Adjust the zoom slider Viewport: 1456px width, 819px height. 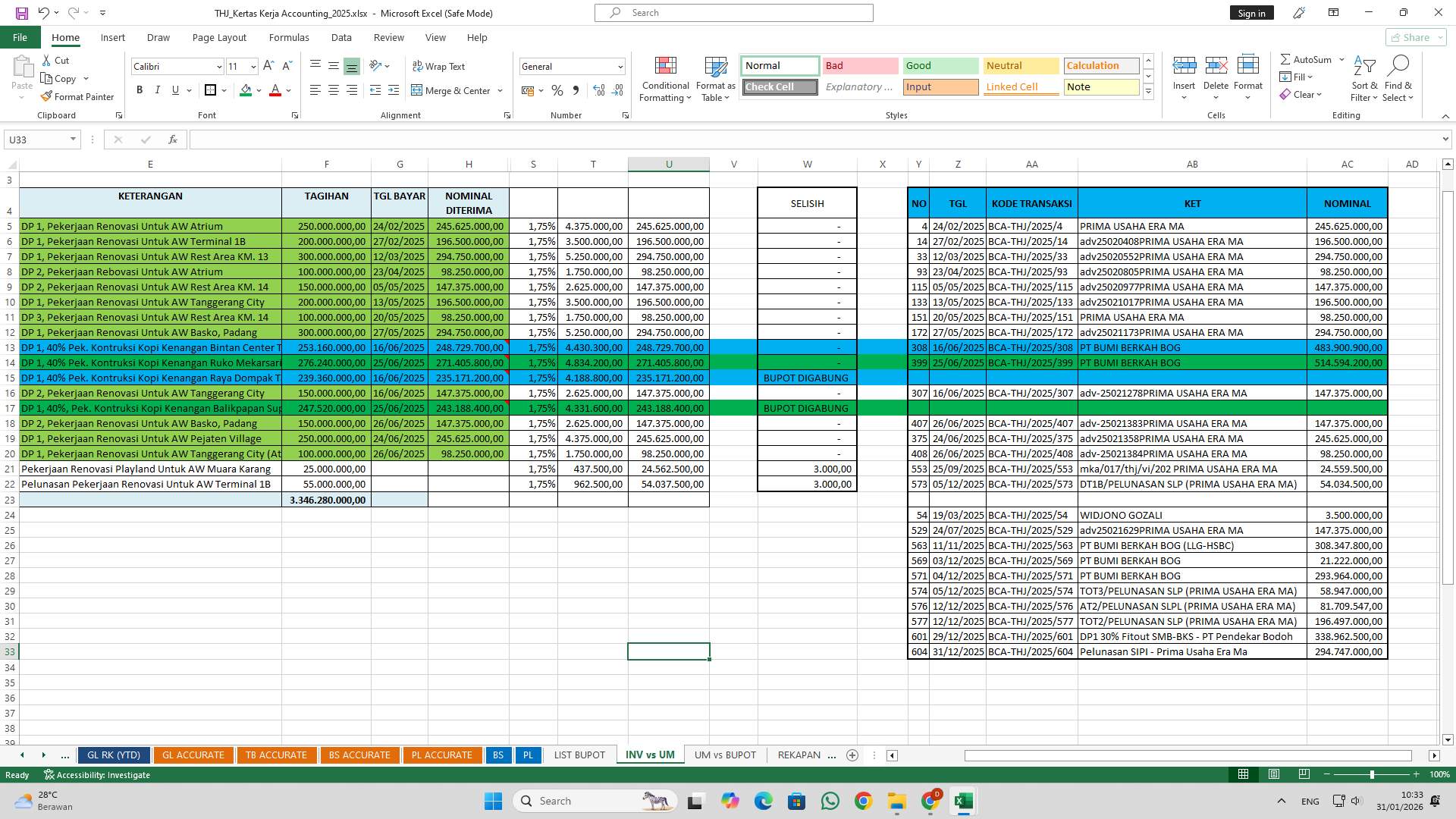[x=1371, y=775]
